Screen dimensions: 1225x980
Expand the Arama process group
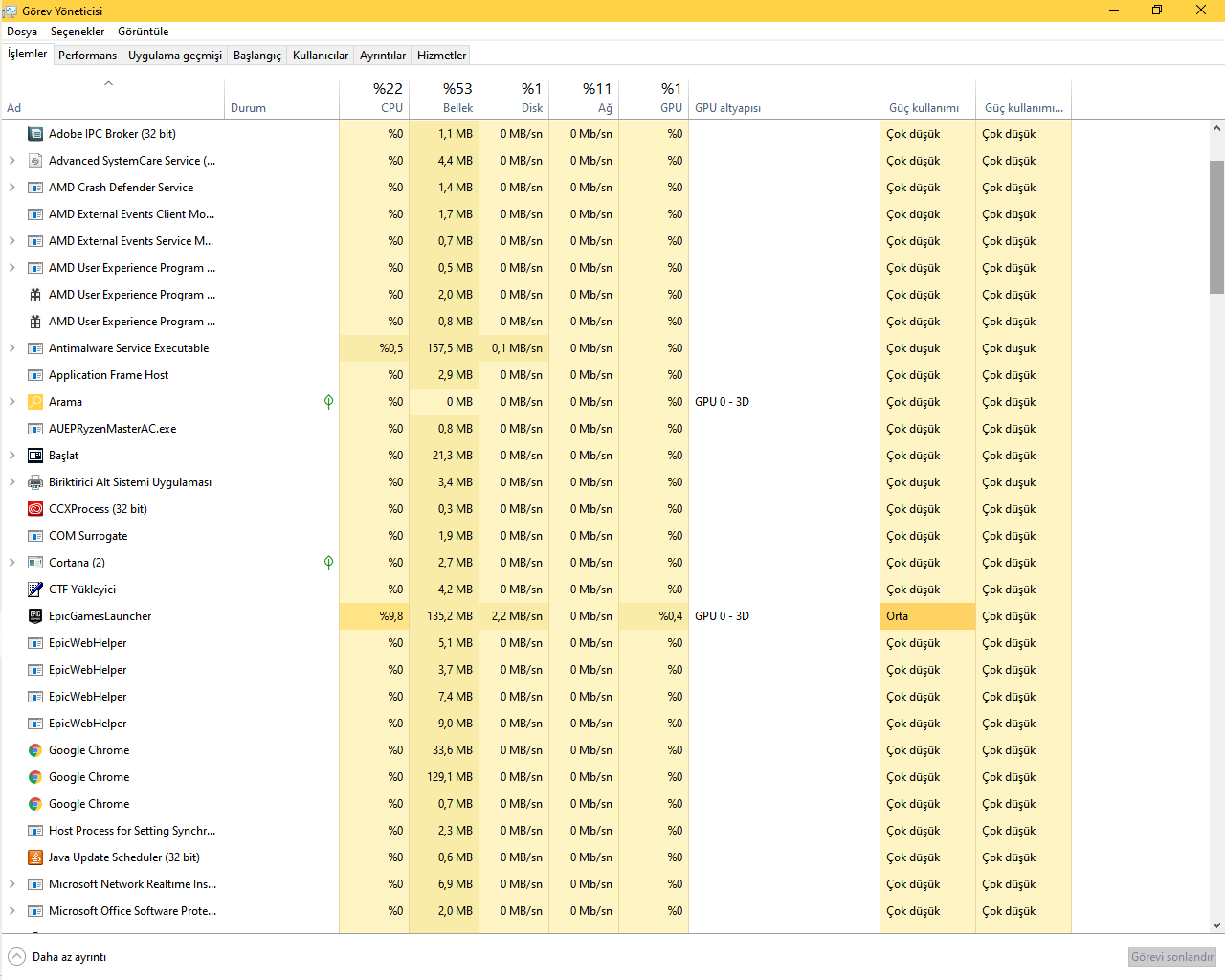(12, 402)
